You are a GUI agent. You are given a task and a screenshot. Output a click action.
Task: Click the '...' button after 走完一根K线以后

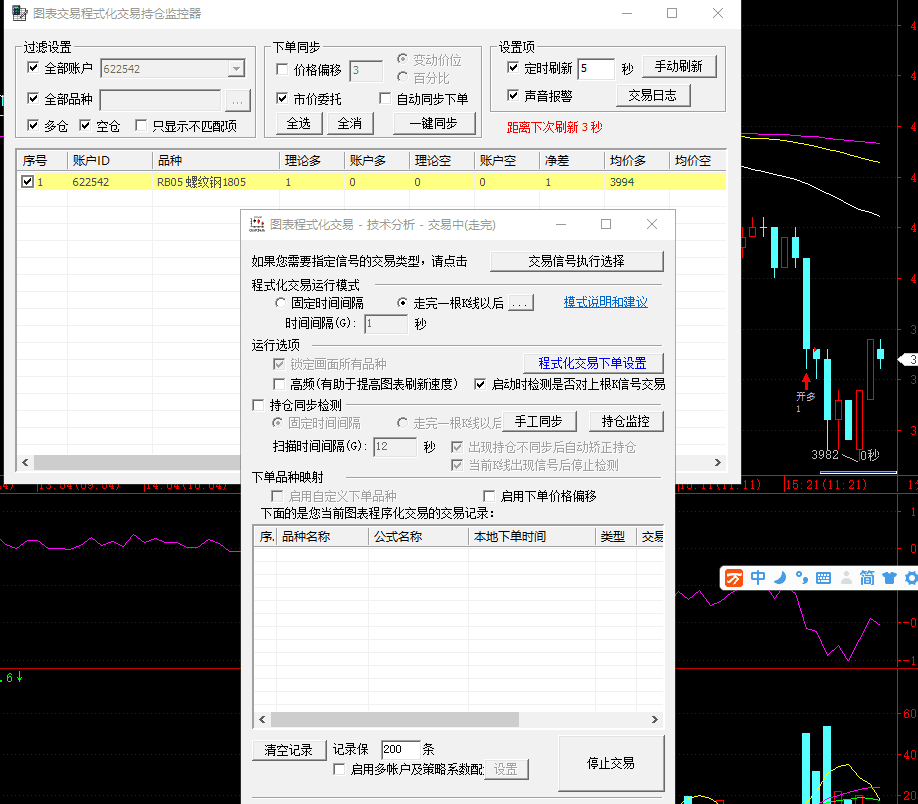(x=522, y=303)
